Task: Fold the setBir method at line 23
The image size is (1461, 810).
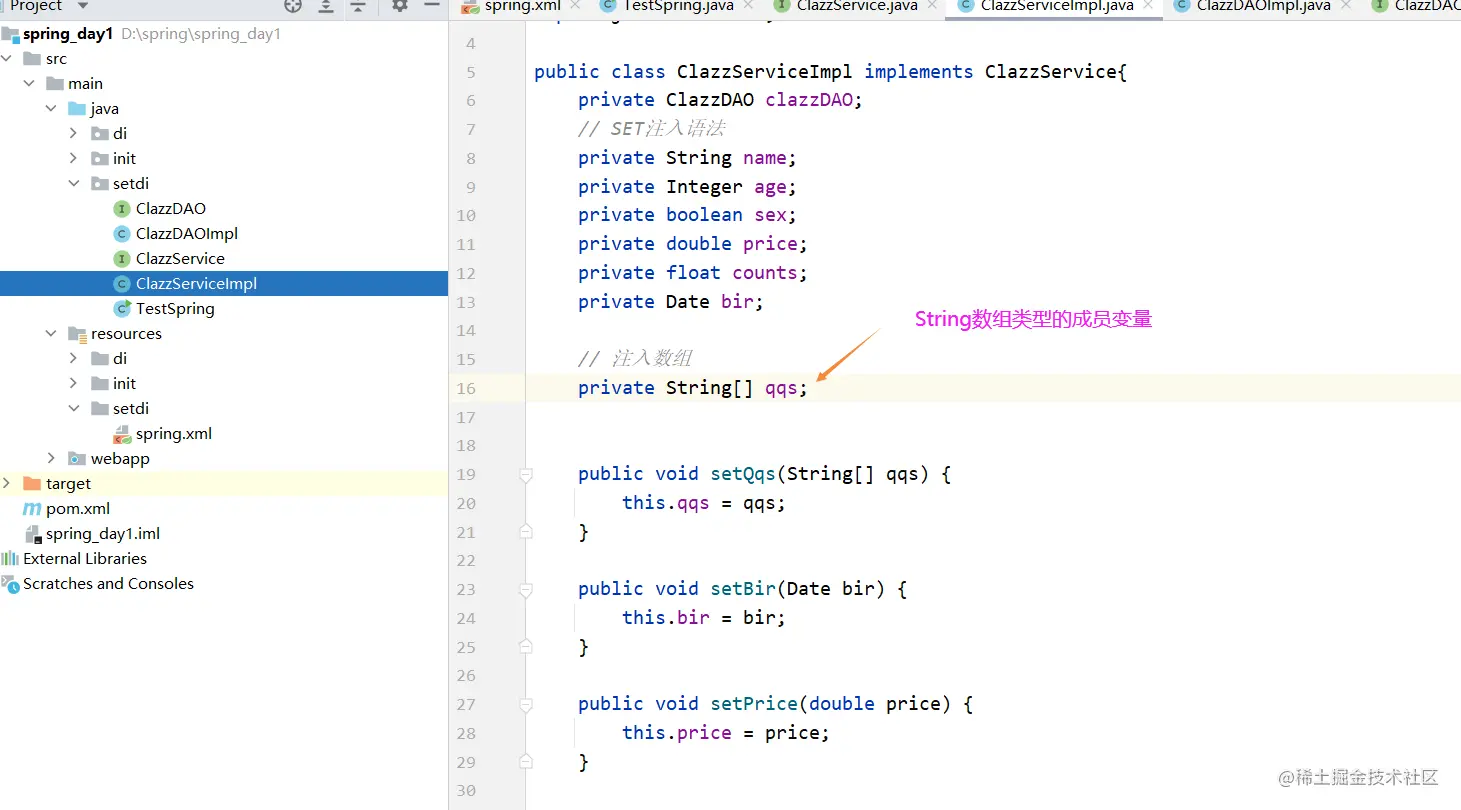Action: tap(526, 590)
